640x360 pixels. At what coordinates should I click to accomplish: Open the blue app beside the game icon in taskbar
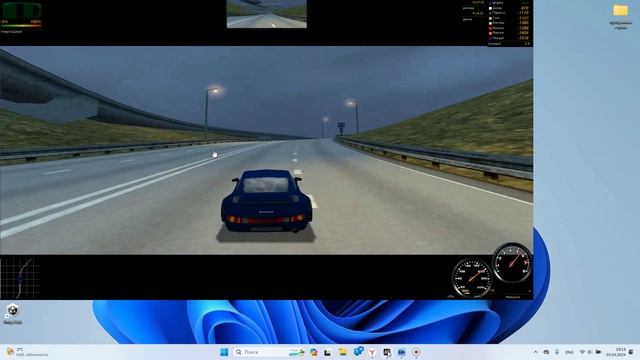402,352
